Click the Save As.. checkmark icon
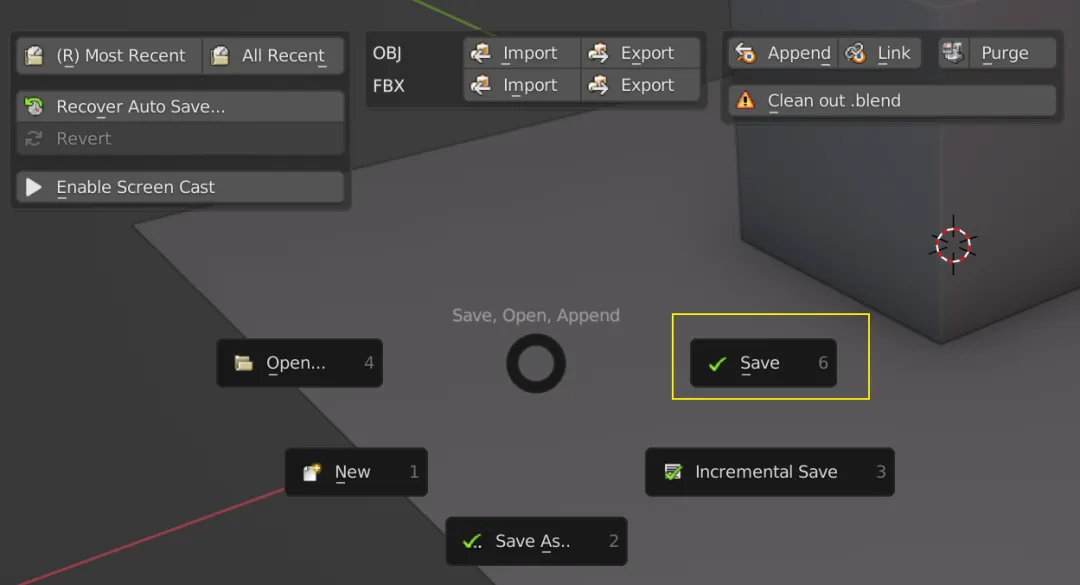Viewport: 1080px width, 585px height. tap(472, 542)
